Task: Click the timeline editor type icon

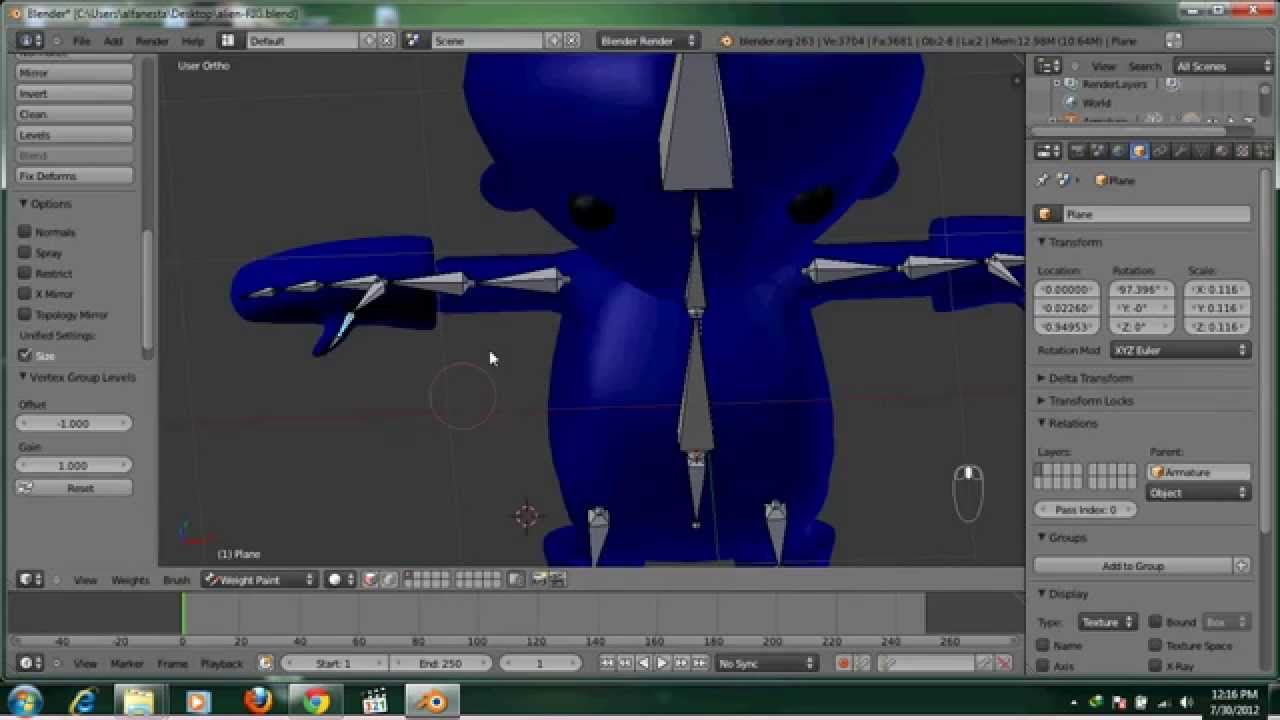Action: [x=31, y=663]
